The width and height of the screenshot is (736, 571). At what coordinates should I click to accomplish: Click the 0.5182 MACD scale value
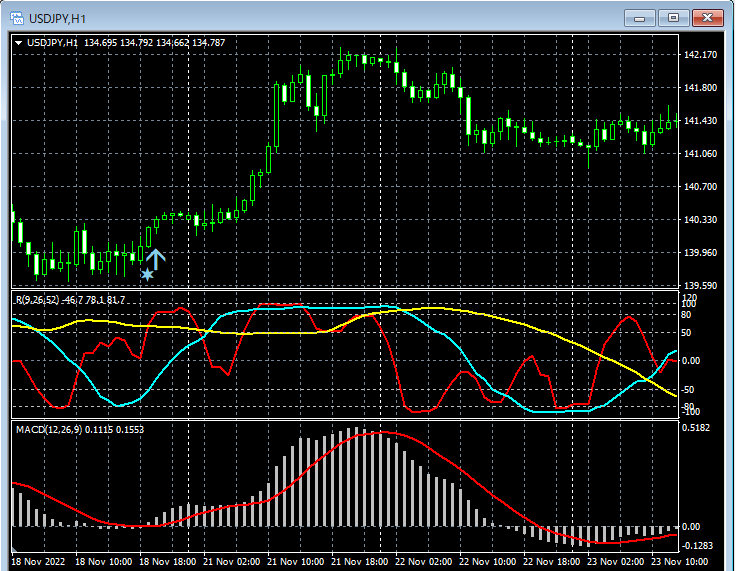(x=697, y=428)
